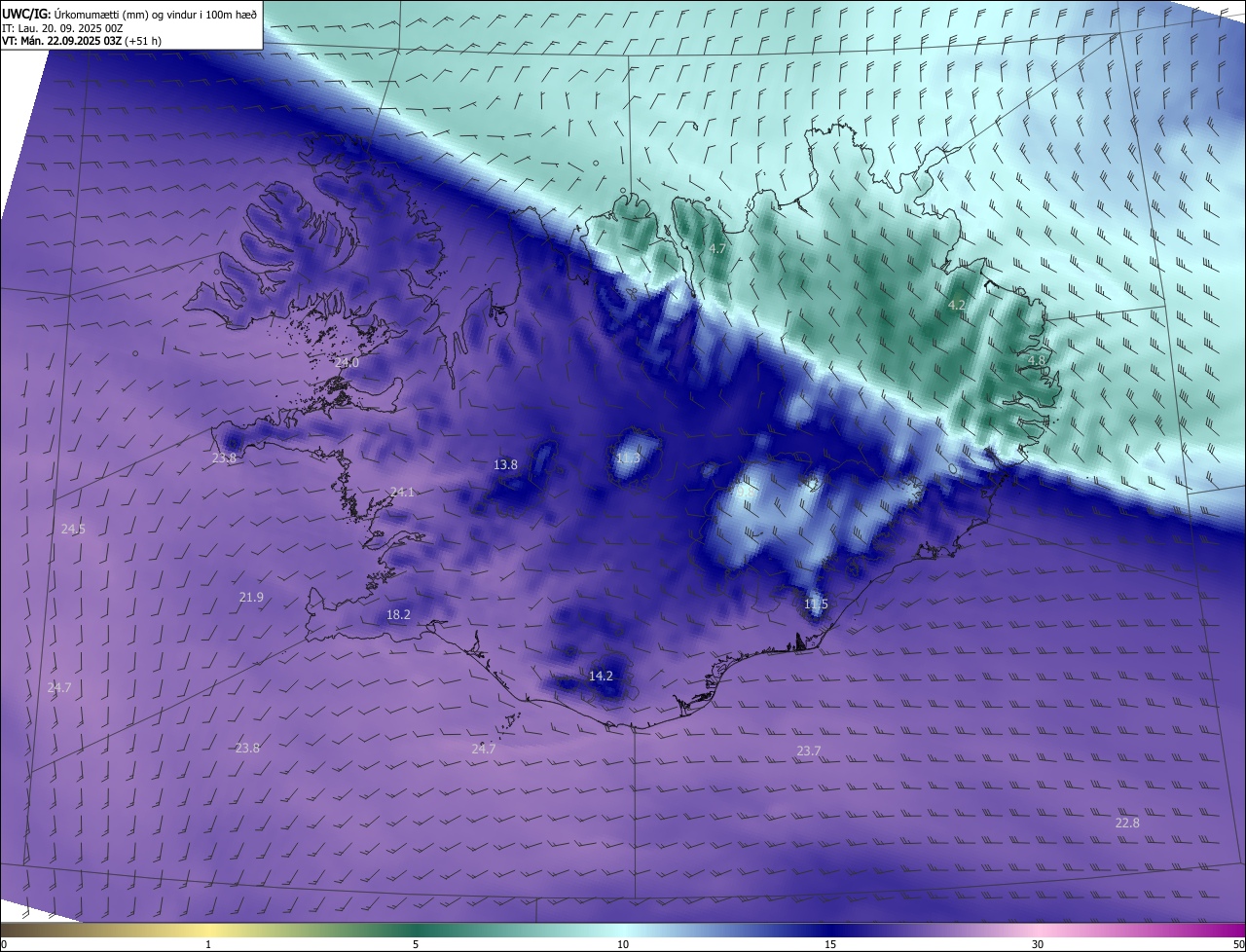Click the 24.0 value on the map
This screenshot has width=1246, height=952.
[348, 362]
